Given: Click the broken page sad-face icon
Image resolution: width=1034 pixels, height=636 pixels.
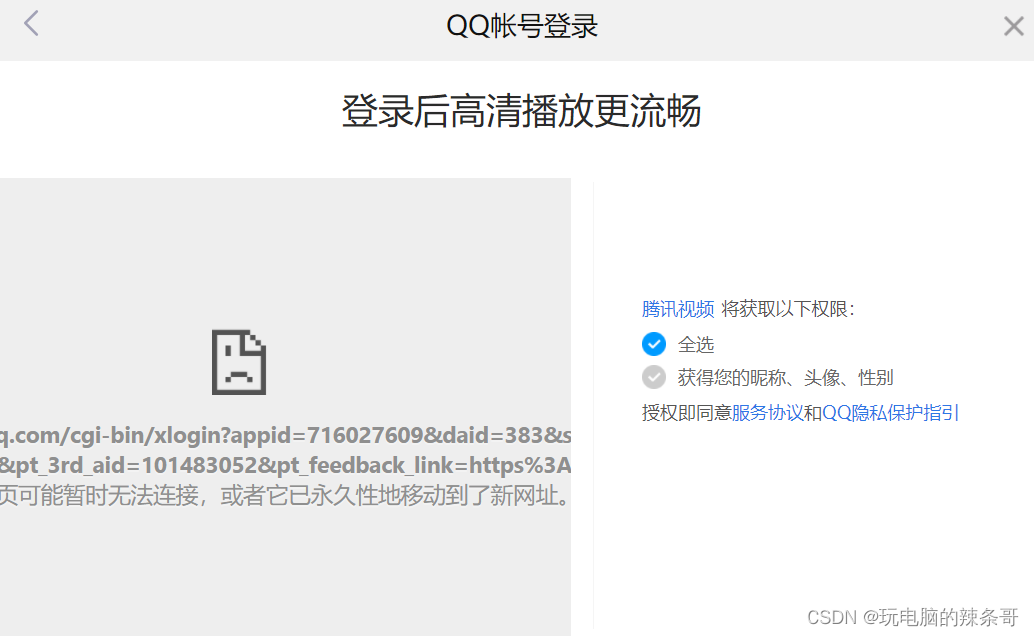Looking at the screenshot, I should coord(239,362).
